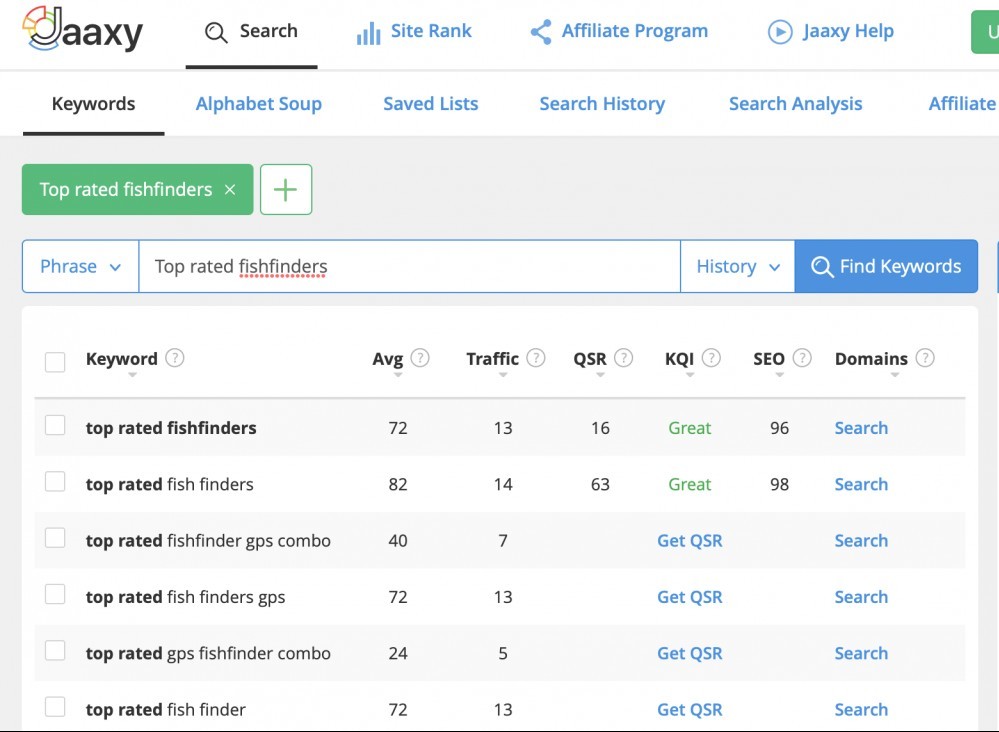
Task: Sort by Domains column arrow
Action: click(x=895, y=375)
